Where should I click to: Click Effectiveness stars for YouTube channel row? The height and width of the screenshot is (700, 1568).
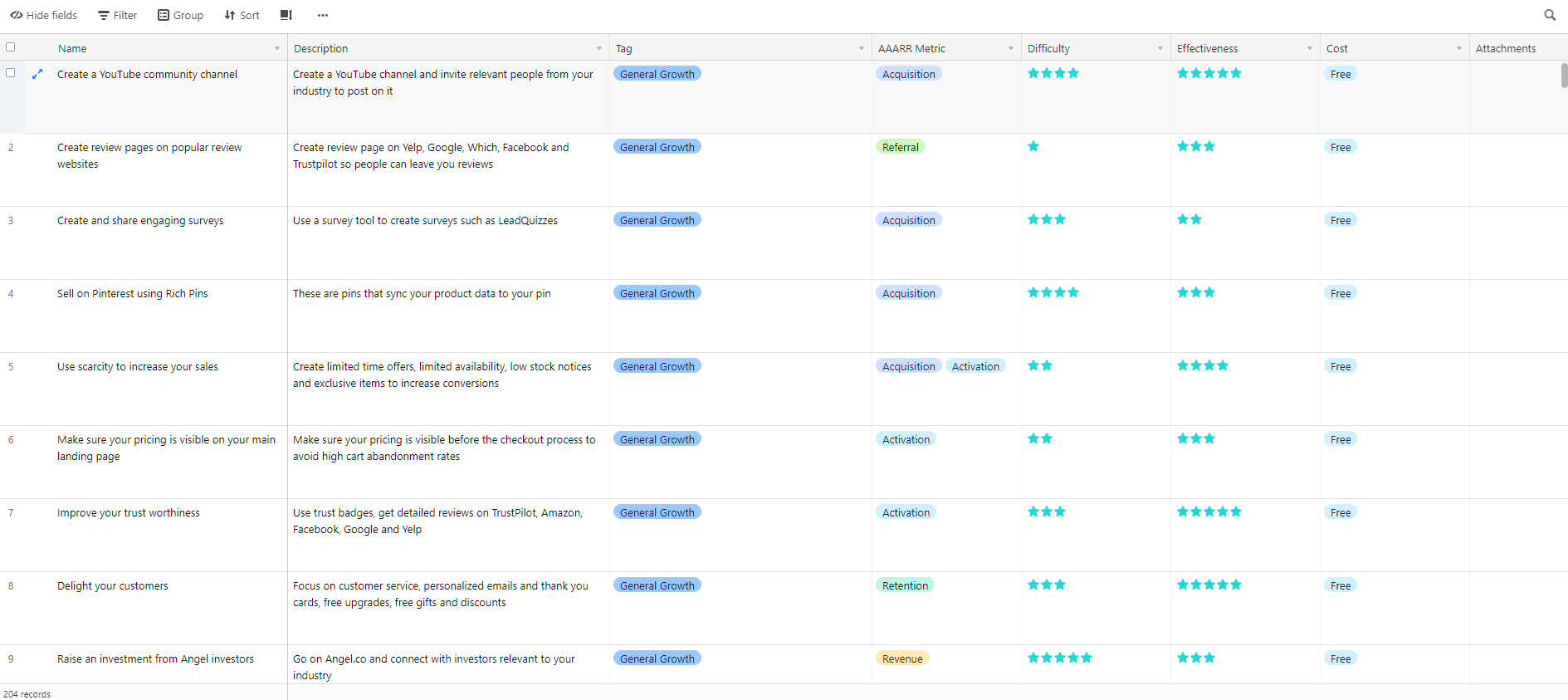[x=1209, y=73]
